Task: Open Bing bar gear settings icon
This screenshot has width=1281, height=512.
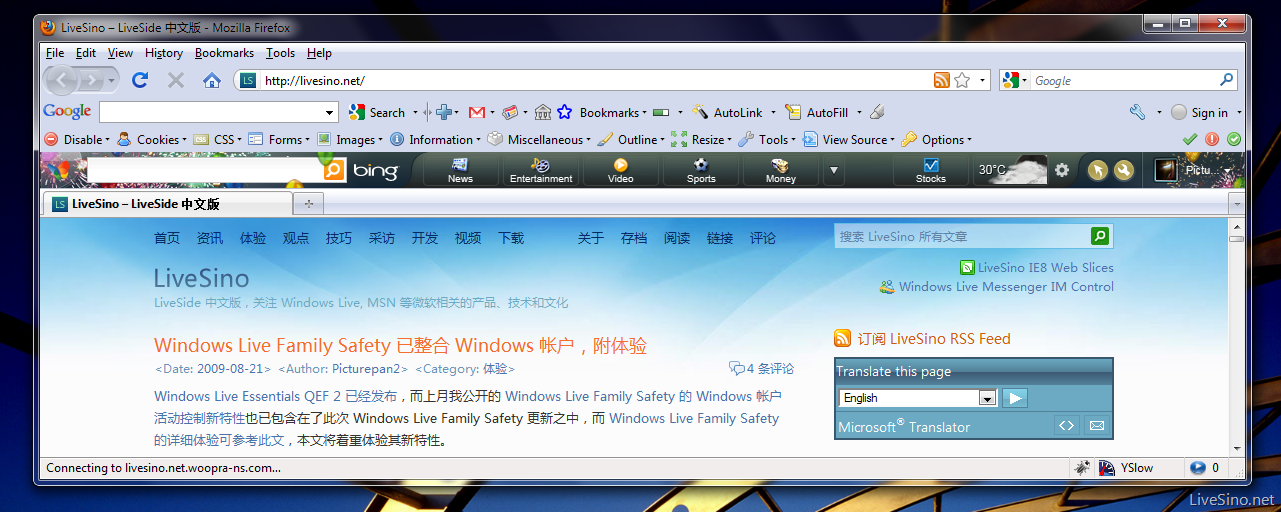Action: tap(1062, 170)
